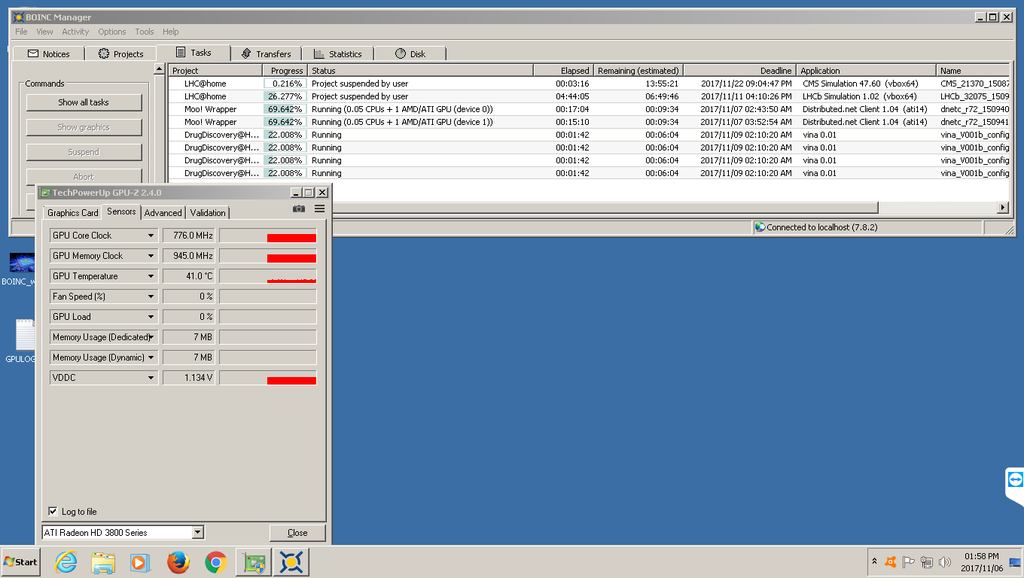Viewport: 1024px width, 578px height.
Task: Sort tasks by the Deadline column header
Action: click(740, 70)
